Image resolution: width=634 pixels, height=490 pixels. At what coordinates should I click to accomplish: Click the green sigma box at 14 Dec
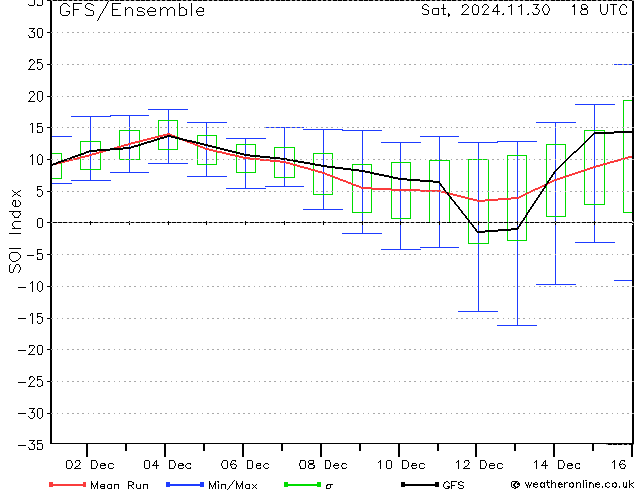pyautogui.click(x=556, y=180)
